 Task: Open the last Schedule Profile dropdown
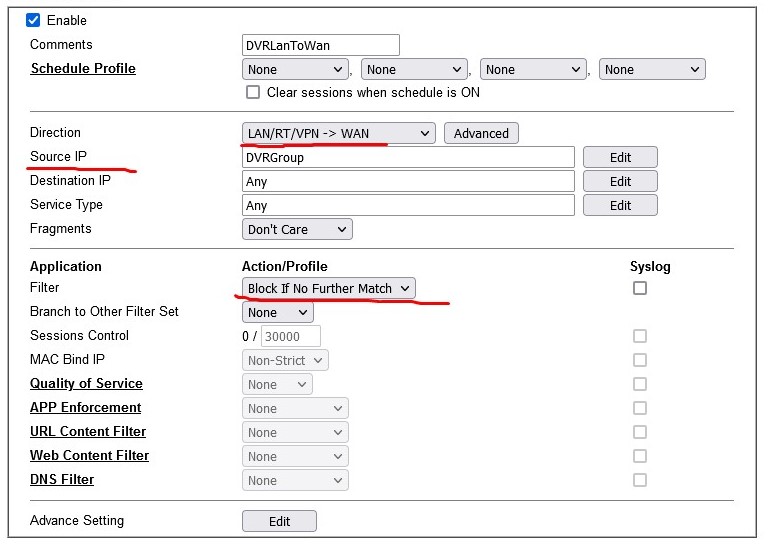[x=654, y=70]
